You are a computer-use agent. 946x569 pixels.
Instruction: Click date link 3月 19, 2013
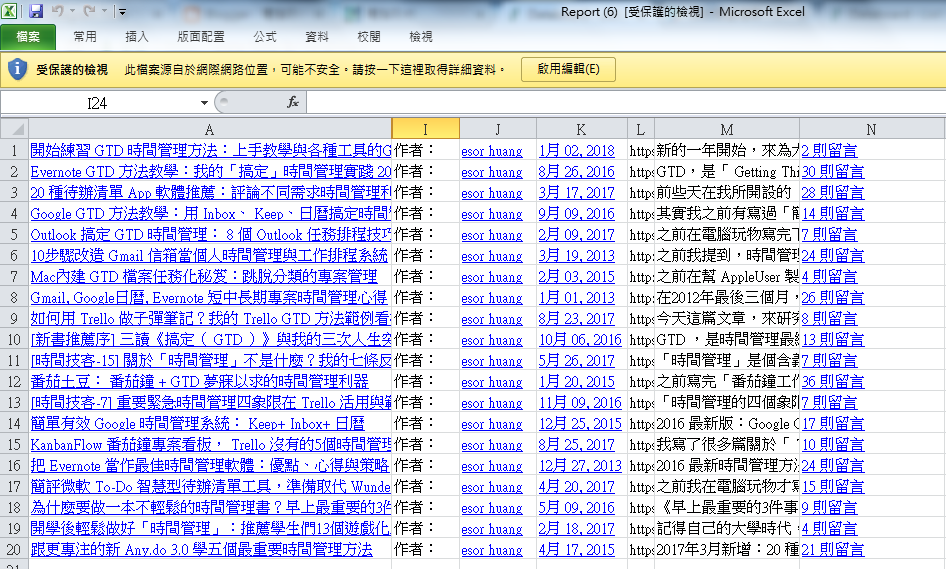coord(577,256)
